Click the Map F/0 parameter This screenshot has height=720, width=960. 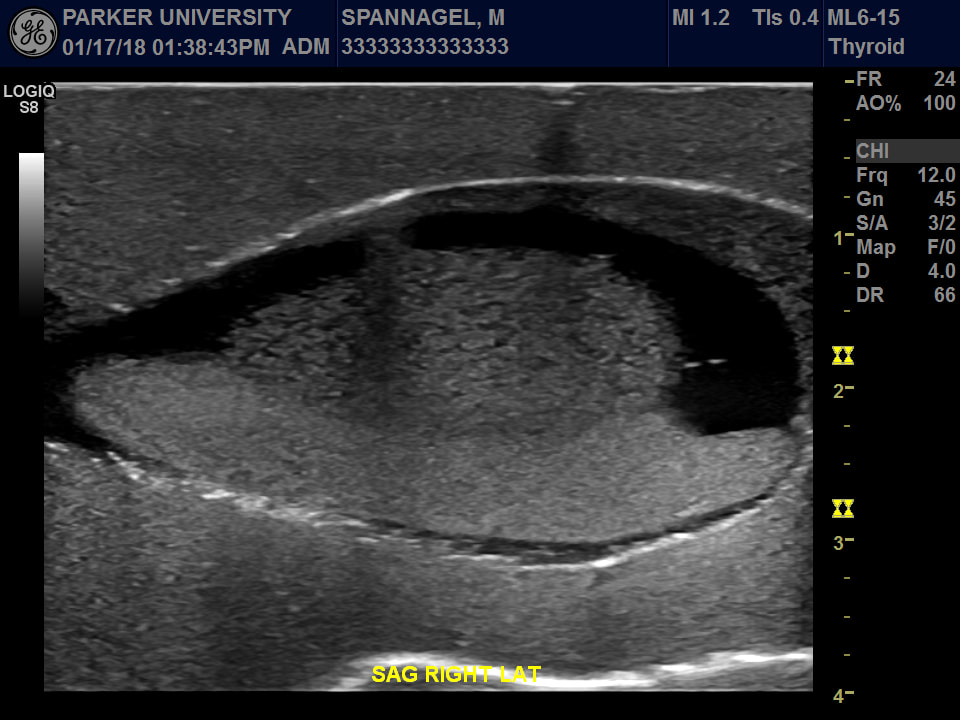(x=906, y=247)
